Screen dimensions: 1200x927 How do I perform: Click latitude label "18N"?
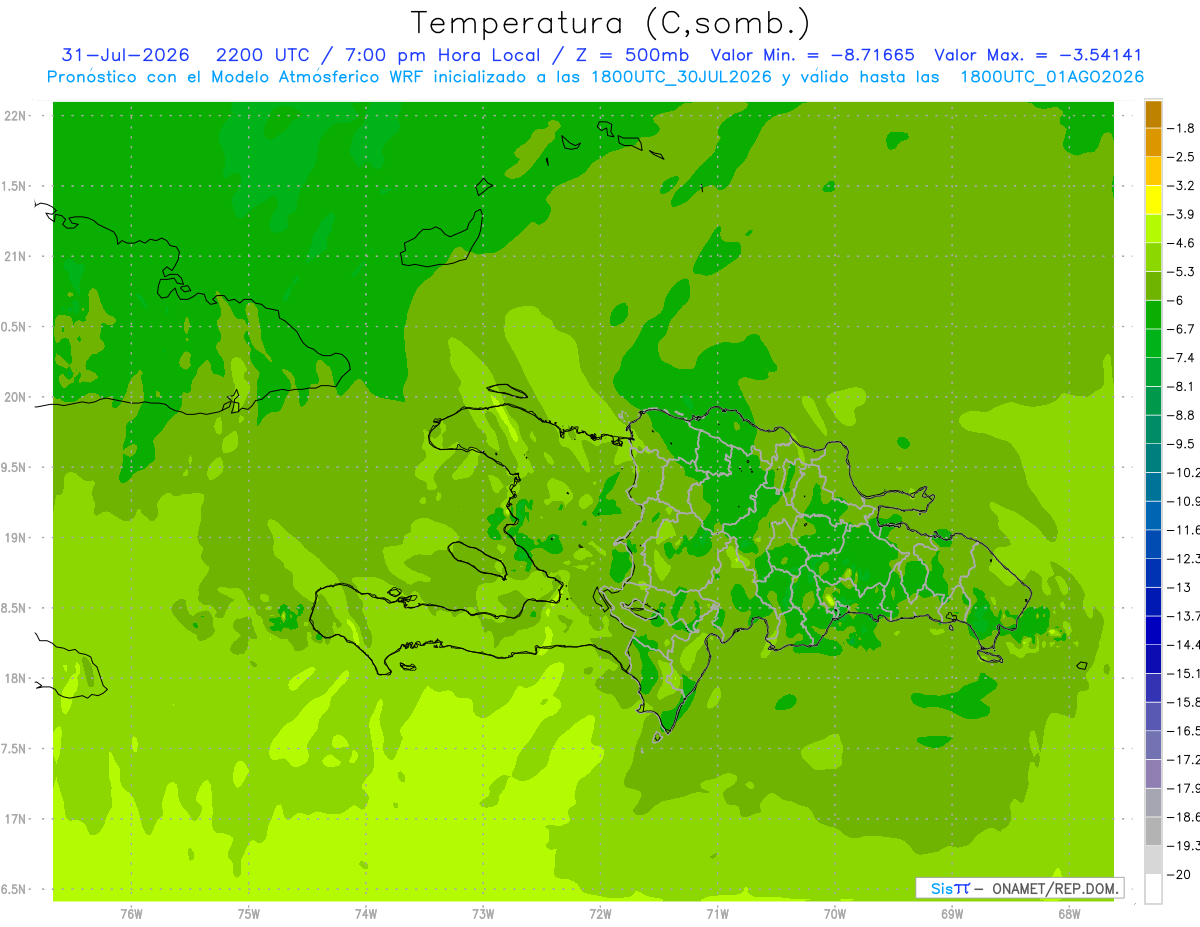click(x=15, y=678)
